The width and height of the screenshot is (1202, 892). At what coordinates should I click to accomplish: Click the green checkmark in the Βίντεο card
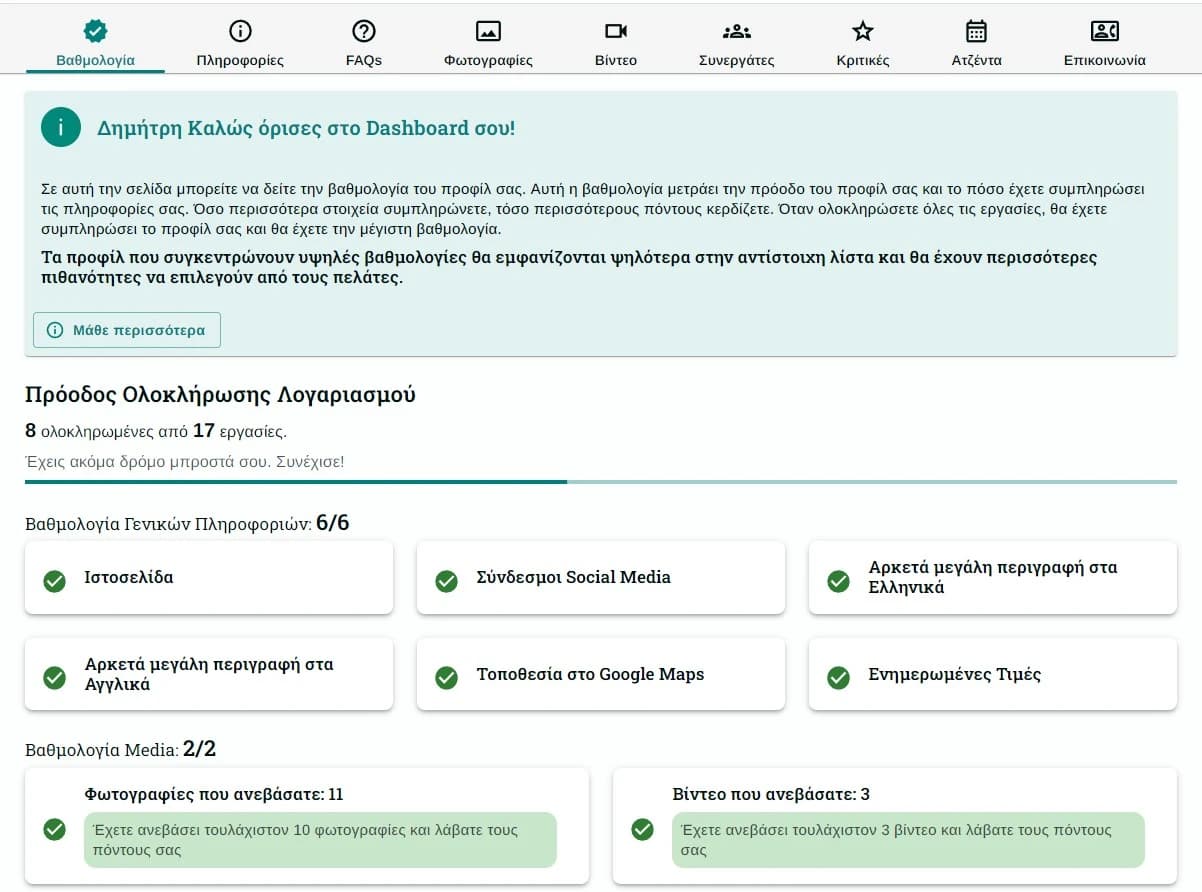(x=643, y=829)
